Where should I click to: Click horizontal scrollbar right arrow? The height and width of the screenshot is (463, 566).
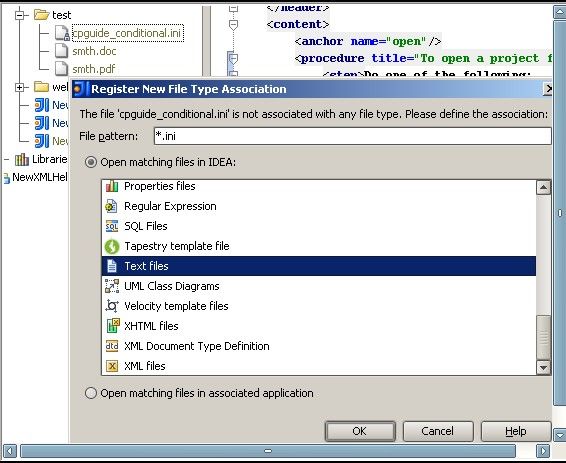(x=543, y=451)
